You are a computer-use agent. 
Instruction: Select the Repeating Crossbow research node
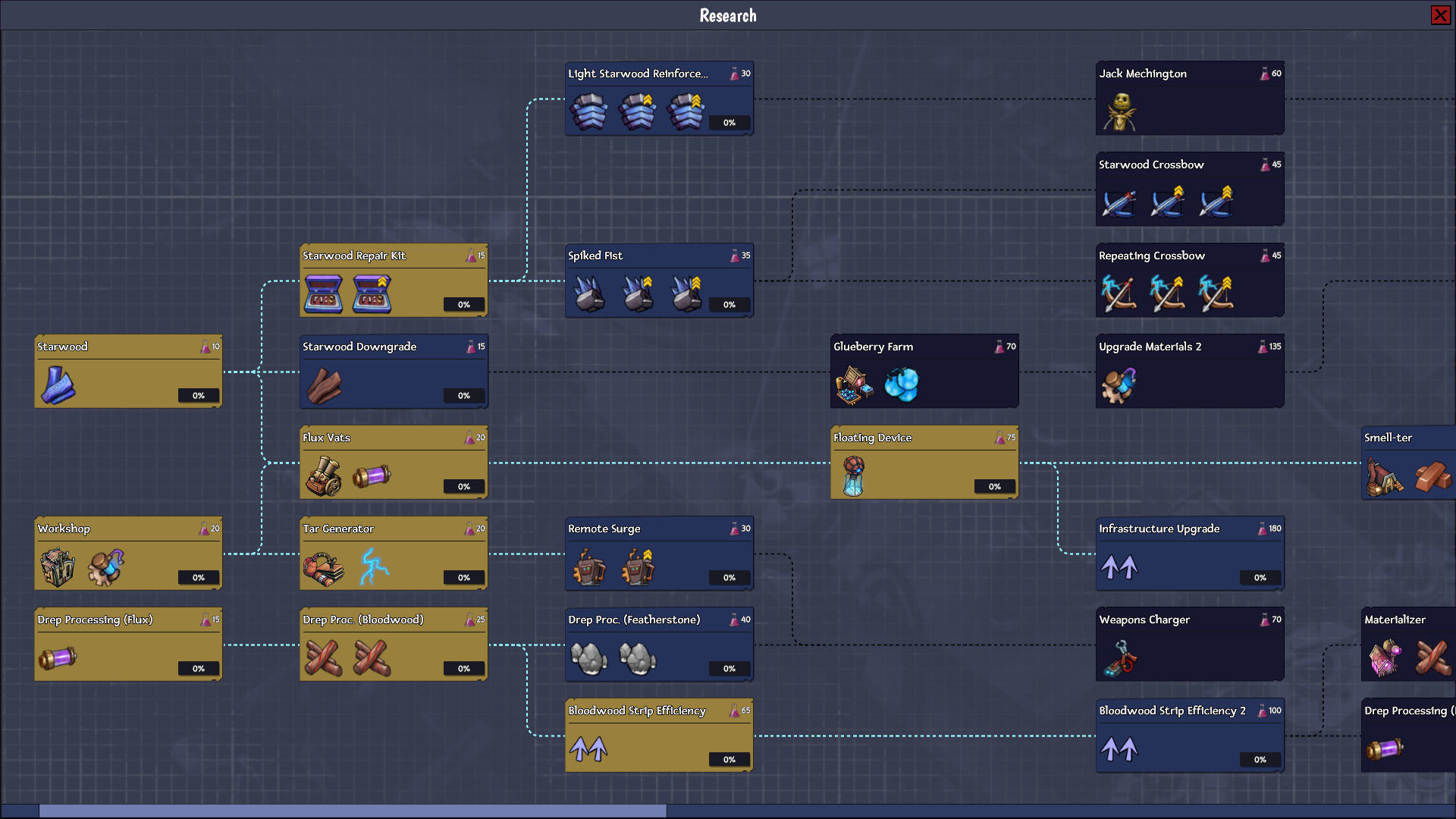click(x=1189, y=280)
